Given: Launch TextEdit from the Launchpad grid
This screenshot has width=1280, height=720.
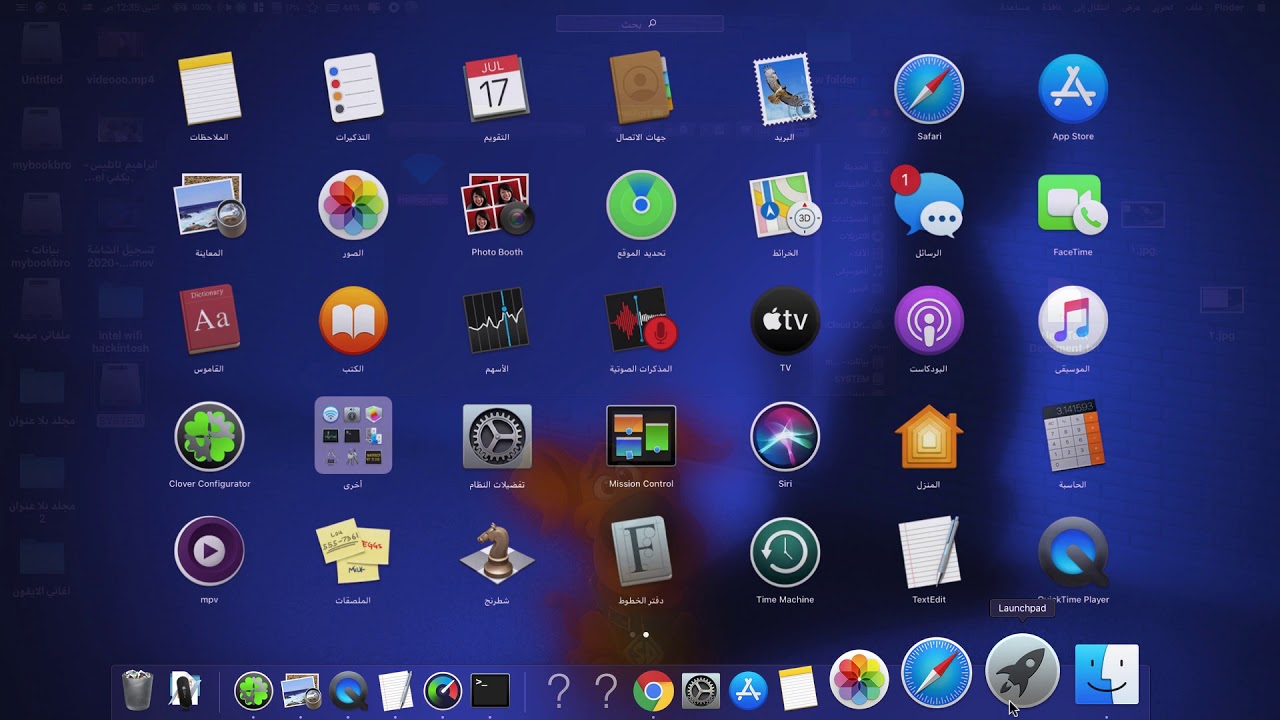Looking at the screenshot, I should tap(929, 552).
